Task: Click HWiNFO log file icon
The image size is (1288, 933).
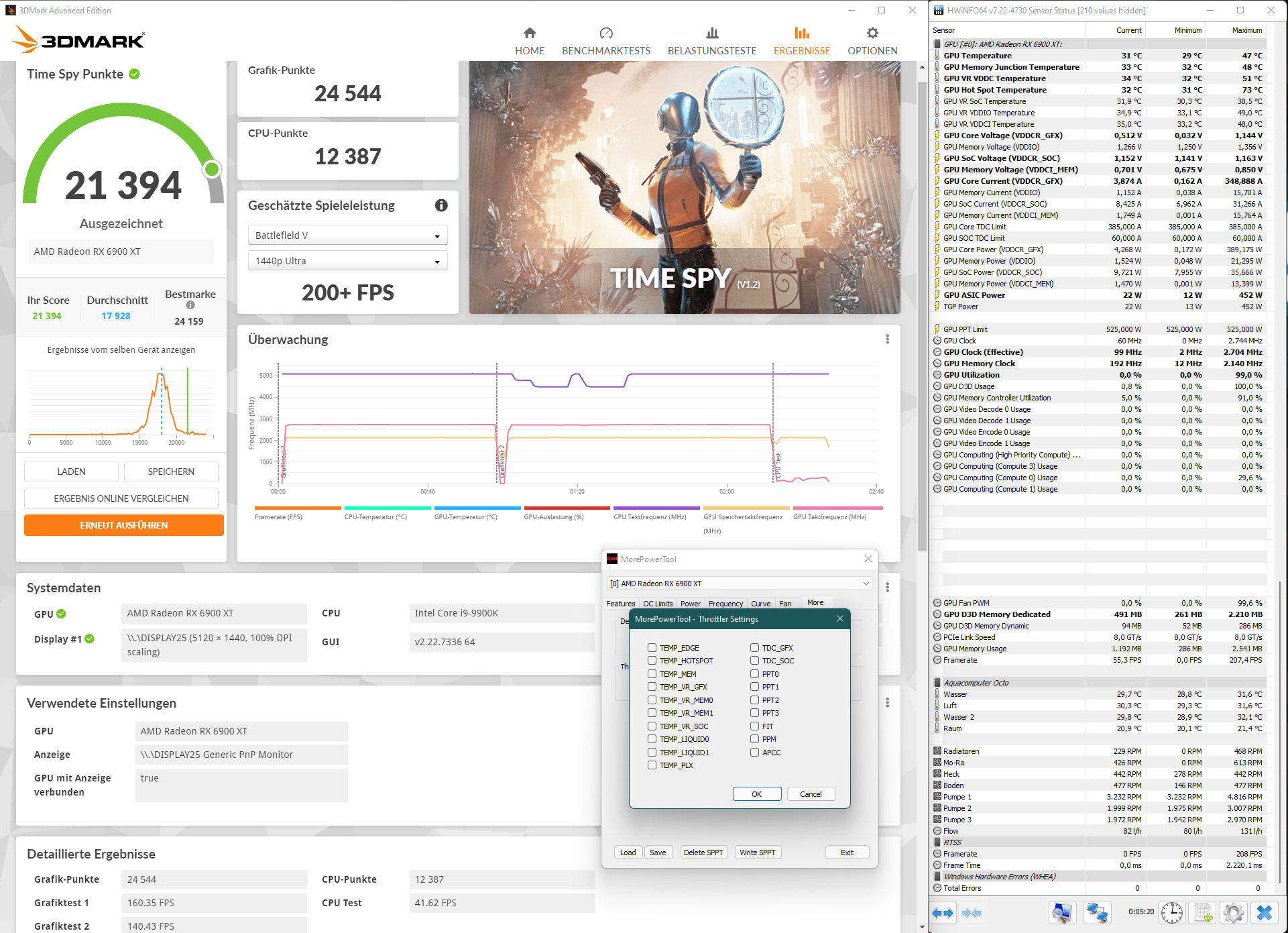Action: (x=1203, y=913)
